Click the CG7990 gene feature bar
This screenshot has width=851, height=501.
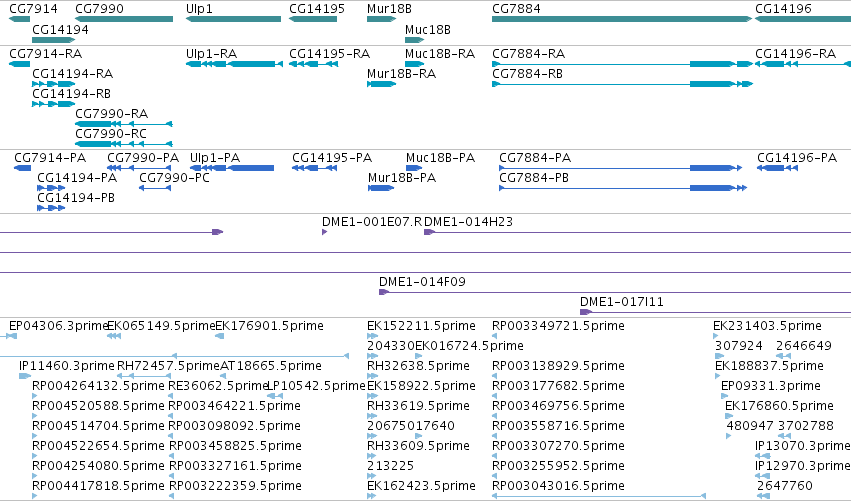124,19
